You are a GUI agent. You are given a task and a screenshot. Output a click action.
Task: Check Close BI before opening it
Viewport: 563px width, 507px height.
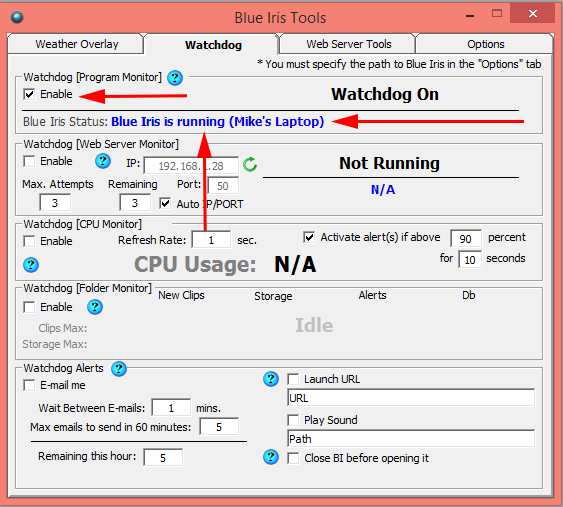pyautogui.click(x=293, y=459)
